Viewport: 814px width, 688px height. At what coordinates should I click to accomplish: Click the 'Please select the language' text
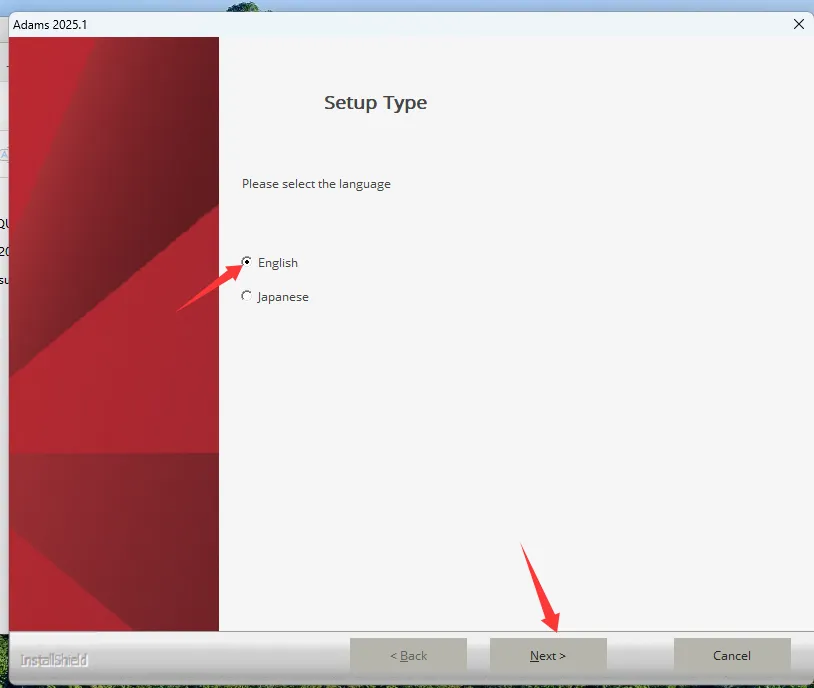(x=316, y=184)
